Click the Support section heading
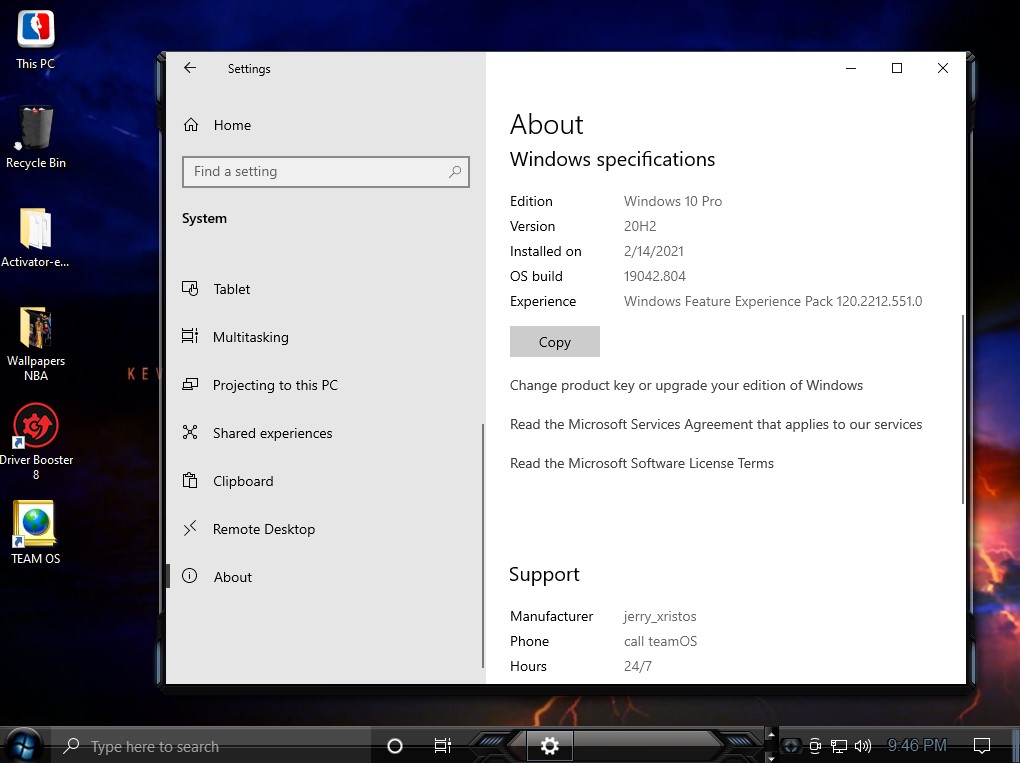The height and width of the screenshot is (763, 1020). coord(544,574)
